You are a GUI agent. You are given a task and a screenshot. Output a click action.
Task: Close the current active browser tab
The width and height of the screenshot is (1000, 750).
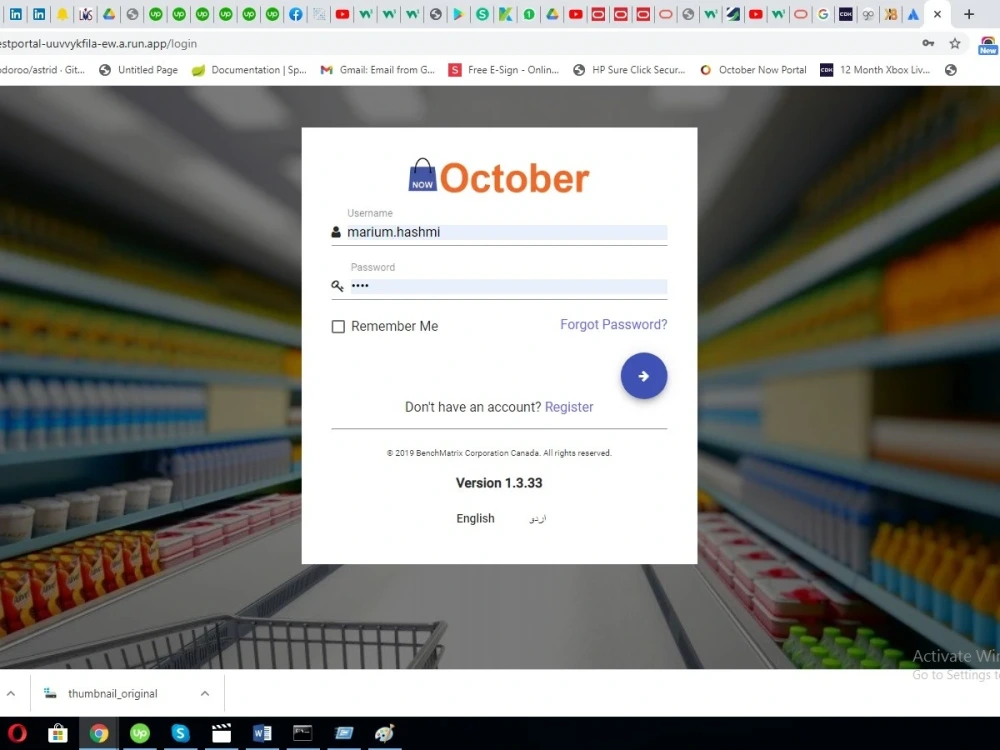click(937, 14)
